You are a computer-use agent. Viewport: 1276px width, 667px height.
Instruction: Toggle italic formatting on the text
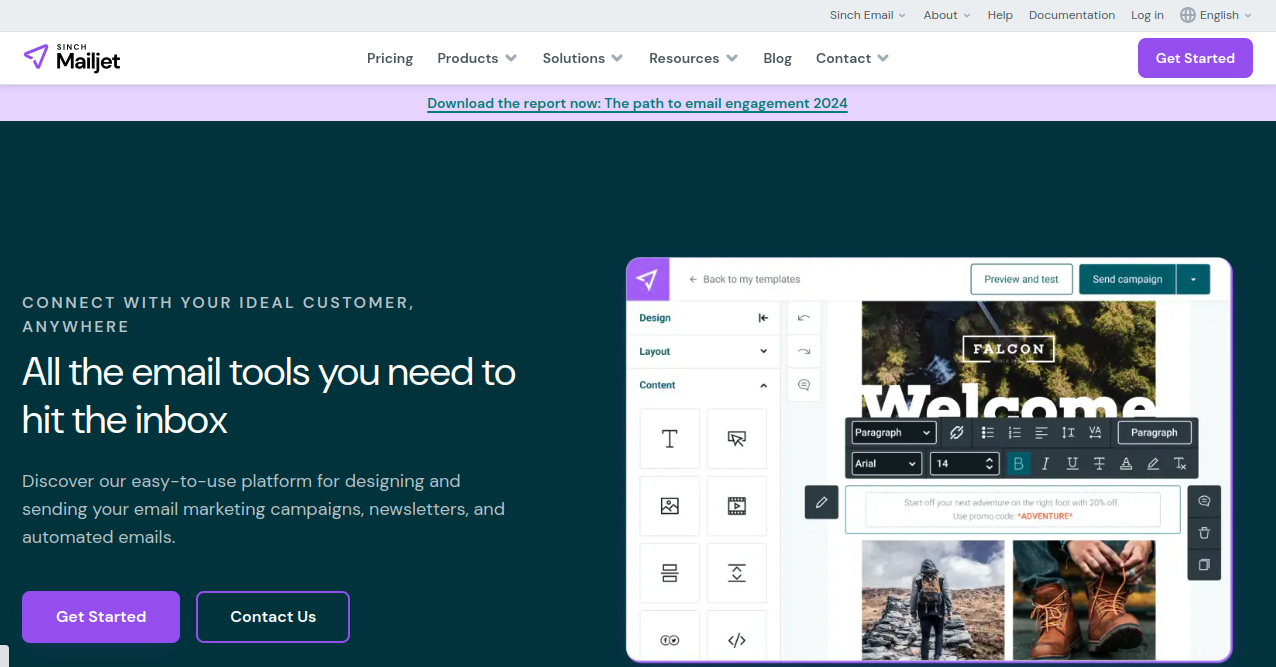coord(1045,463)
